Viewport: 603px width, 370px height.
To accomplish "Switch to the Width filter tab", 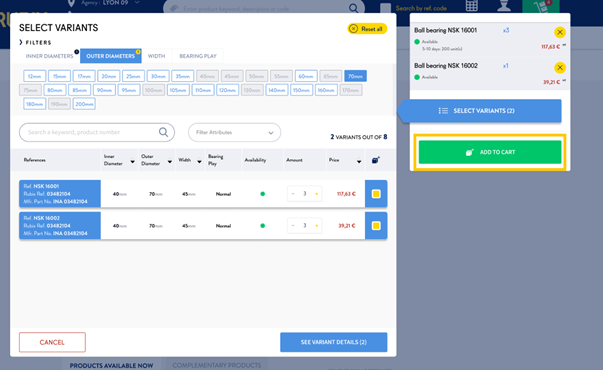I will point(157,56).
